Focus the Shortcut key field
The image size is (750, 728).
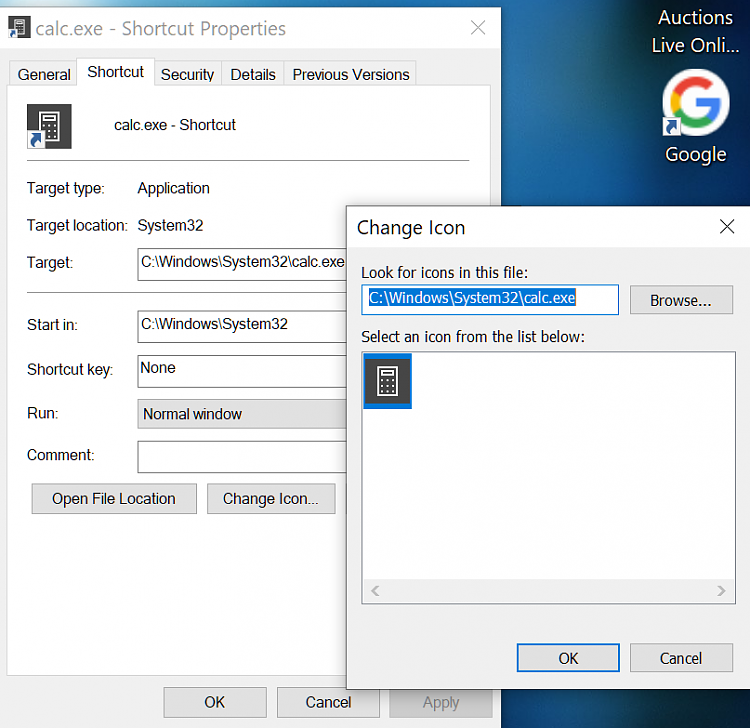(x=242, y=371)
